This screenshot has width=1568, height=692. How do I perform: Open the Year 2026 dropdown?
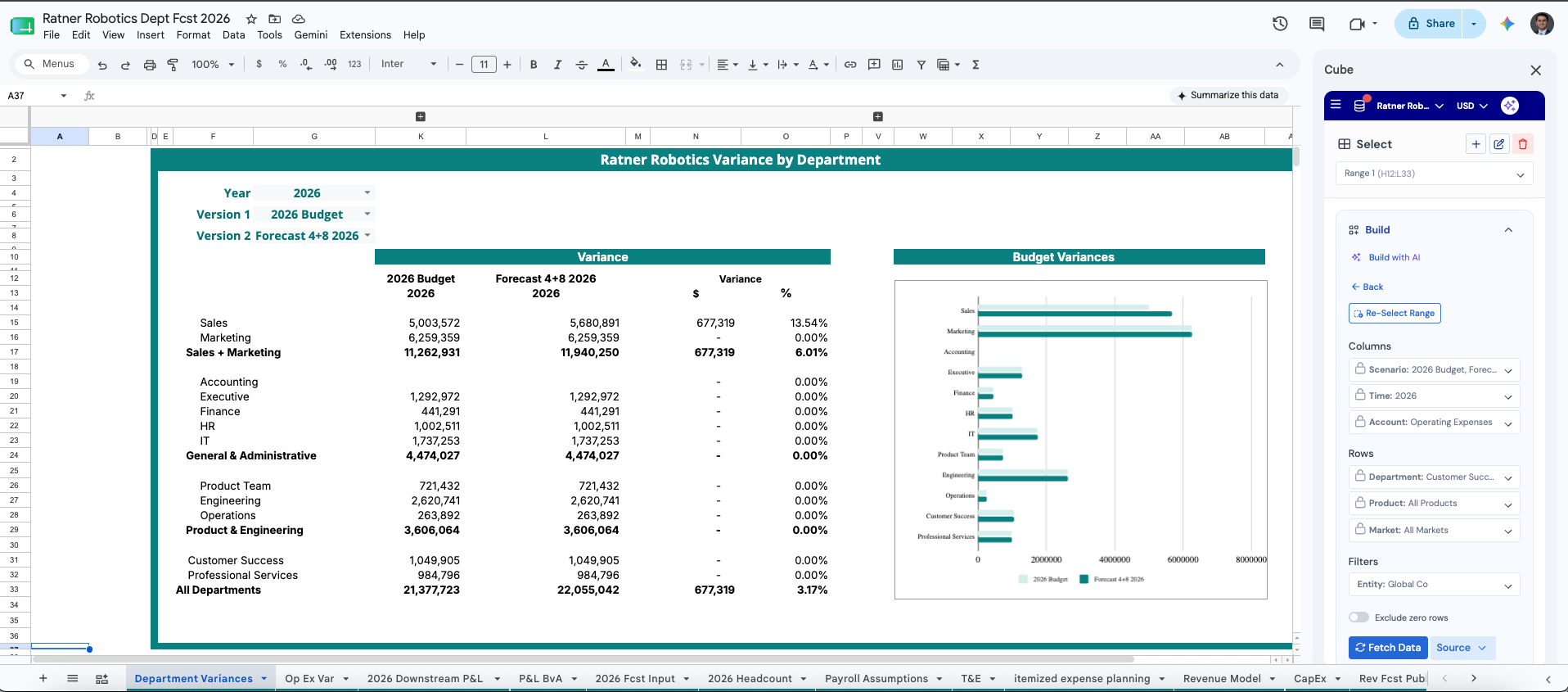pos(367,193)
